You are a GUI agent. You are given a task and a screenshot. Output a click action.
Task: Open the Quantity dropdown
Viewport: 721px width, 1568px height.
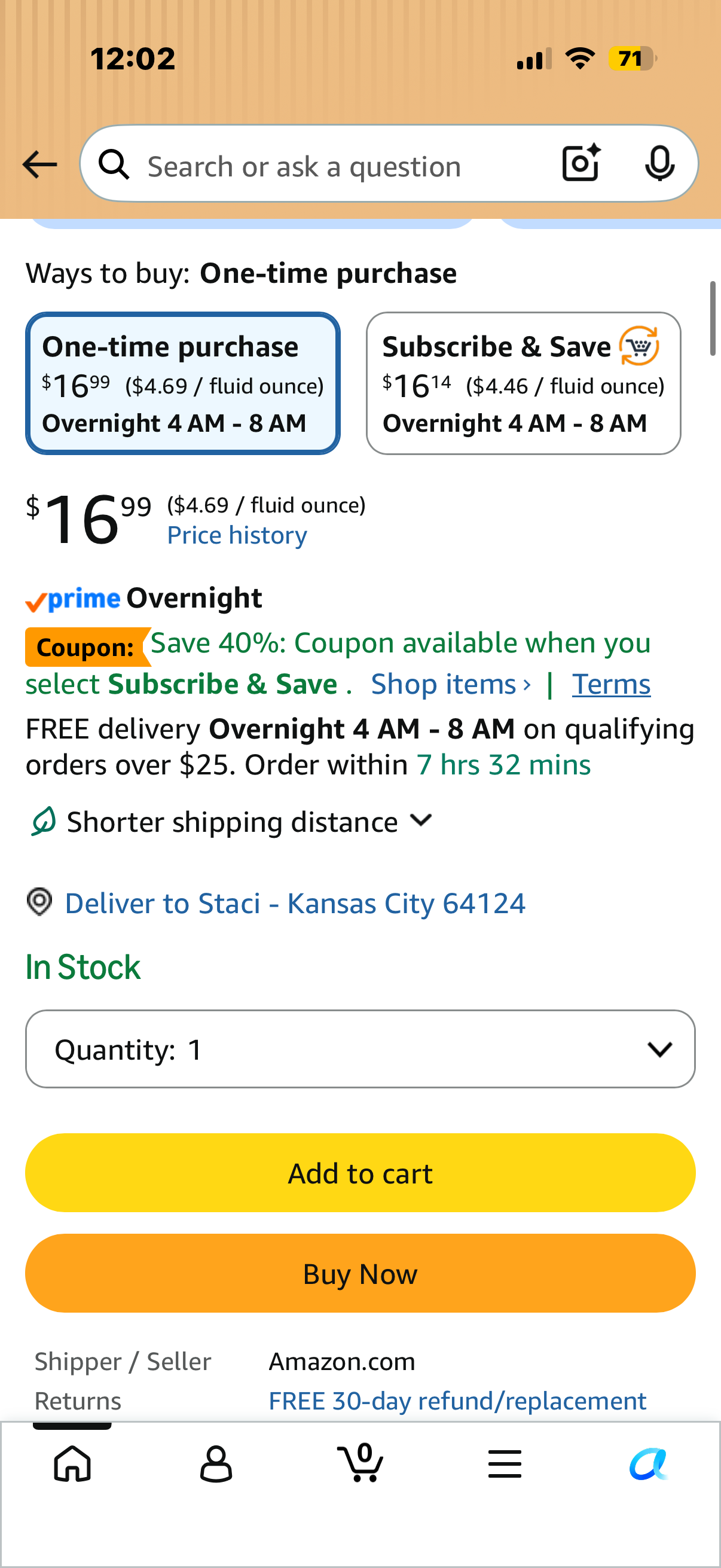coord(360,1049)
